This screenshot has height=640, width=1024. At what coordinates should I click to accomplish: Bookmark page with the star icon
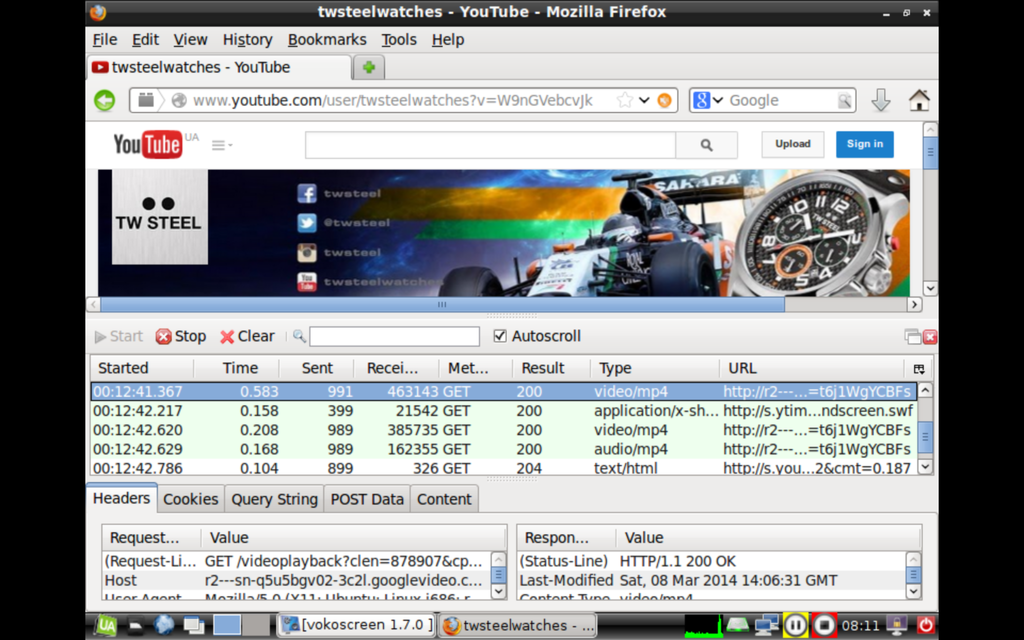tap(624, 100)
